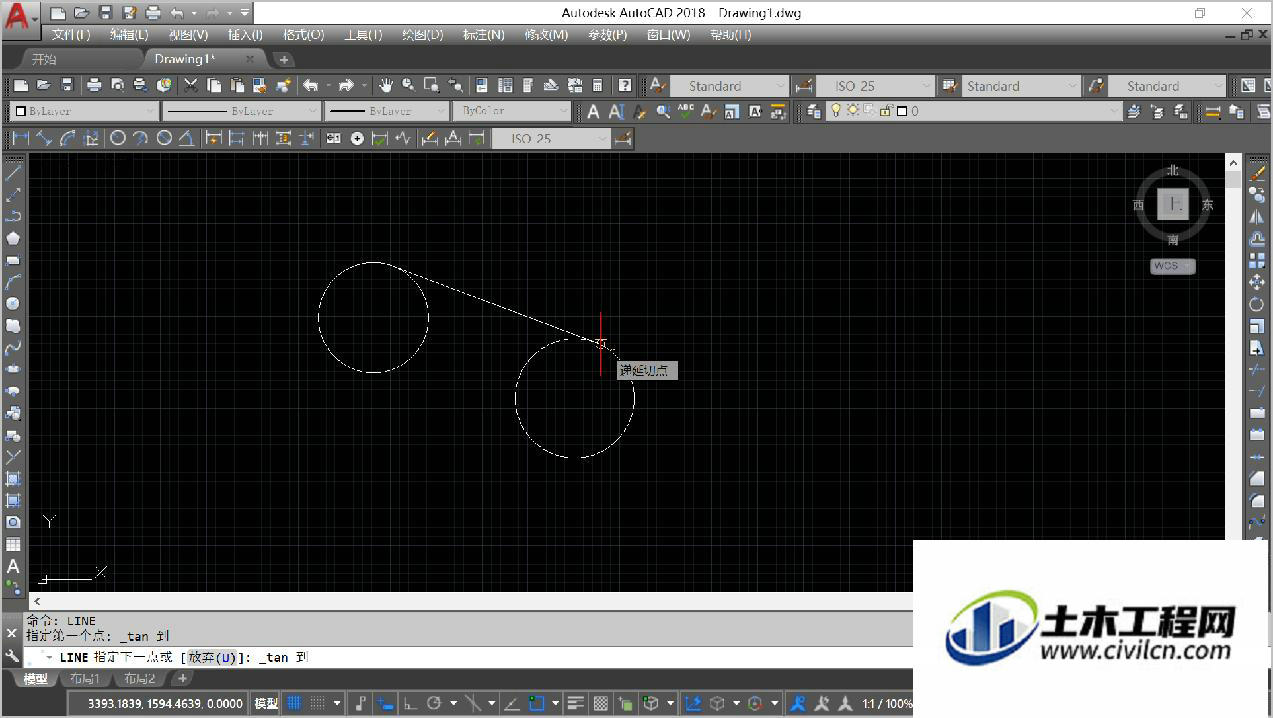Screen dimensions: 1273x718
Task: Click the ByLayer color box swatch
Action: click(x=19, y=111)
